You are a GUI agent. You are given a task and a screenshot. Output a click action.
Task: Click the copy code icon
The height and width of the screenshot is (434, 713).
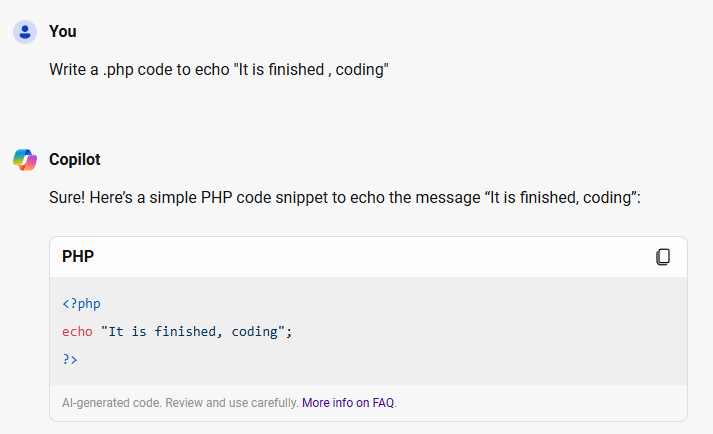662,257
